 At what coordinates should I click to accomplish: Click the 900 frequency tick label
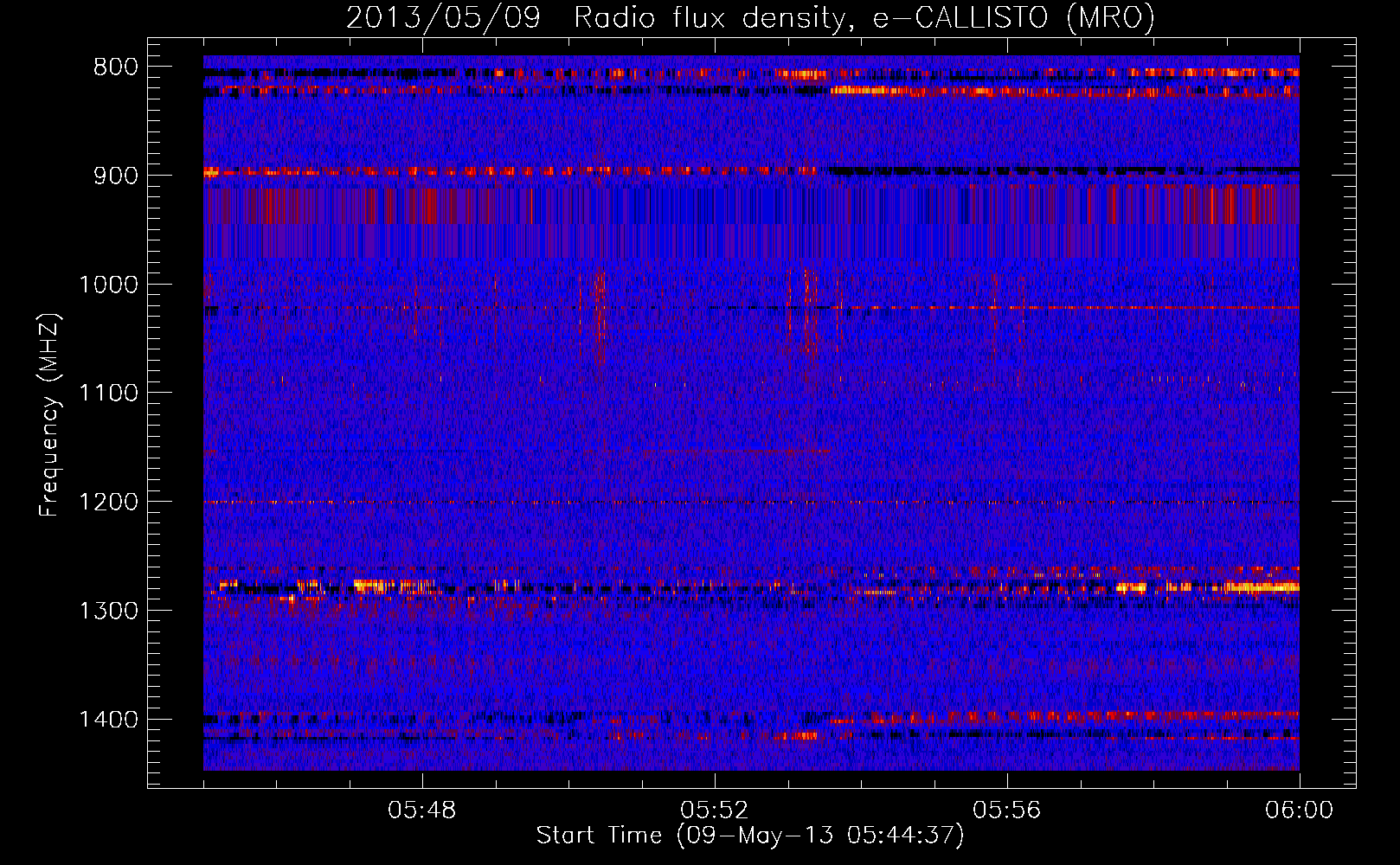116,176
